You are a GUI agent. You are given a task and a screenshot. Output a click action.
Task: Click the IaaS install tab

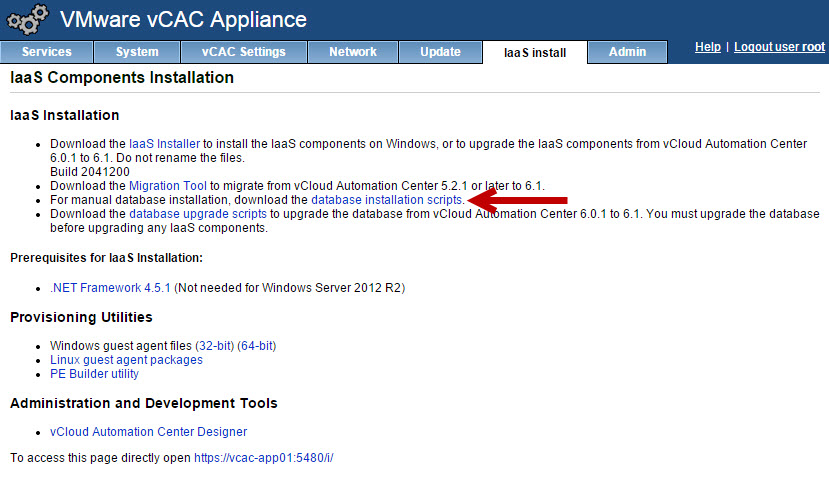coord(535,53)
